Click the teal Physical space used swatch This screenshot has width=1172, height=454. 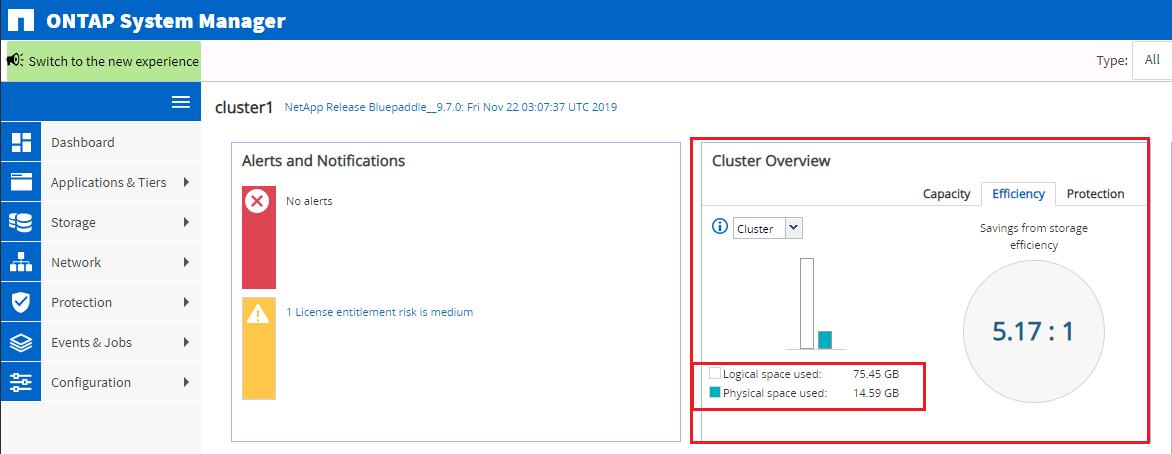pyautogui.click(x=715, y=393)
